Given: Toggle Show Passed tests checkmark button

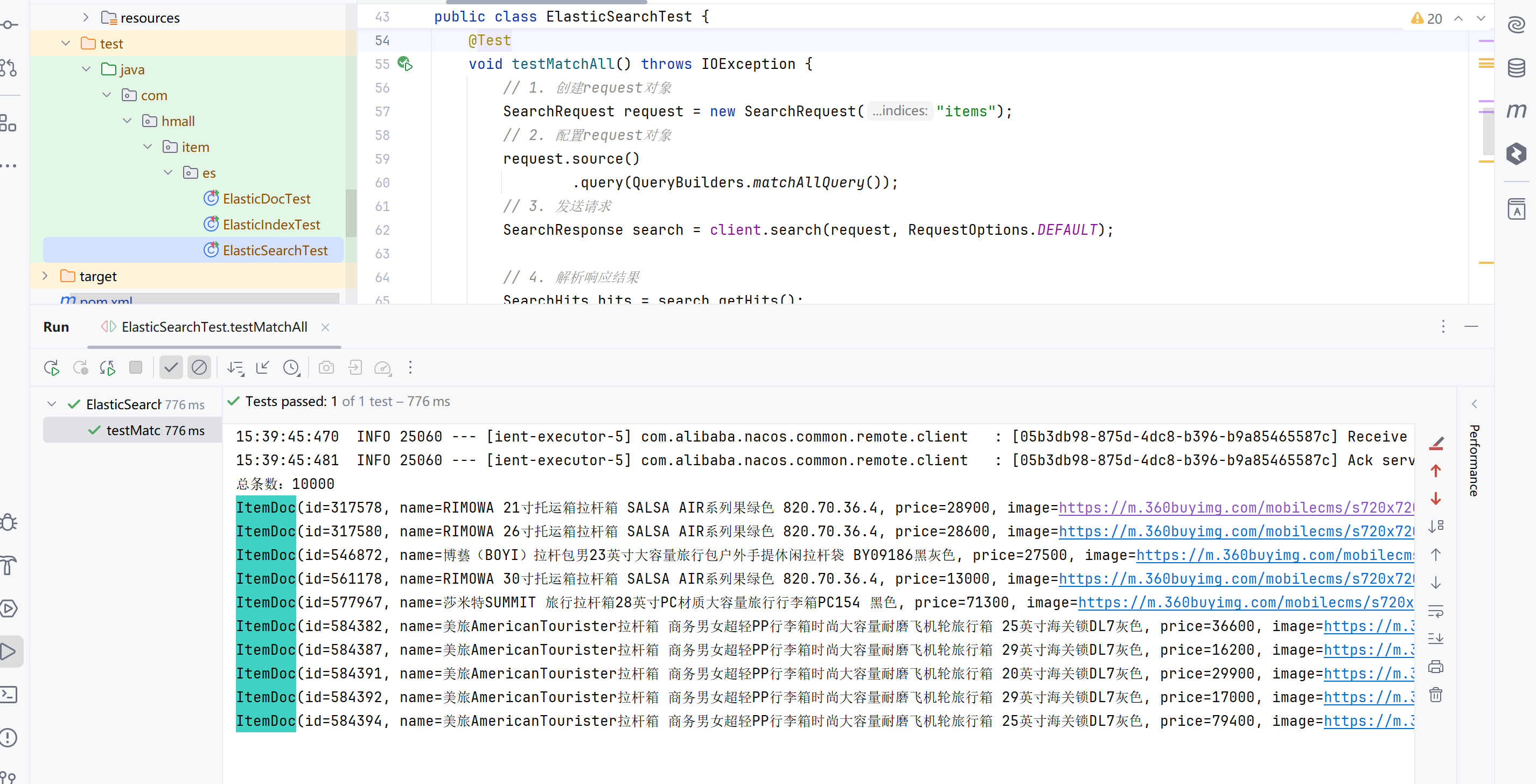Looking at the screenshot, I should pos(171,367).
